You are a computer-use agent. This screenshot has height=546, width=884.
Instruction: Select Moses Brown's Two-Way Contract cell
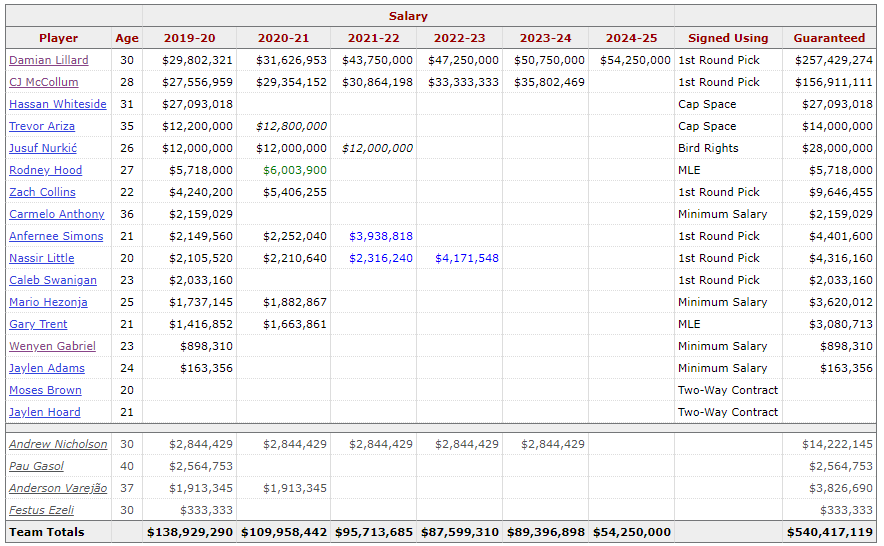coord(728,390)
